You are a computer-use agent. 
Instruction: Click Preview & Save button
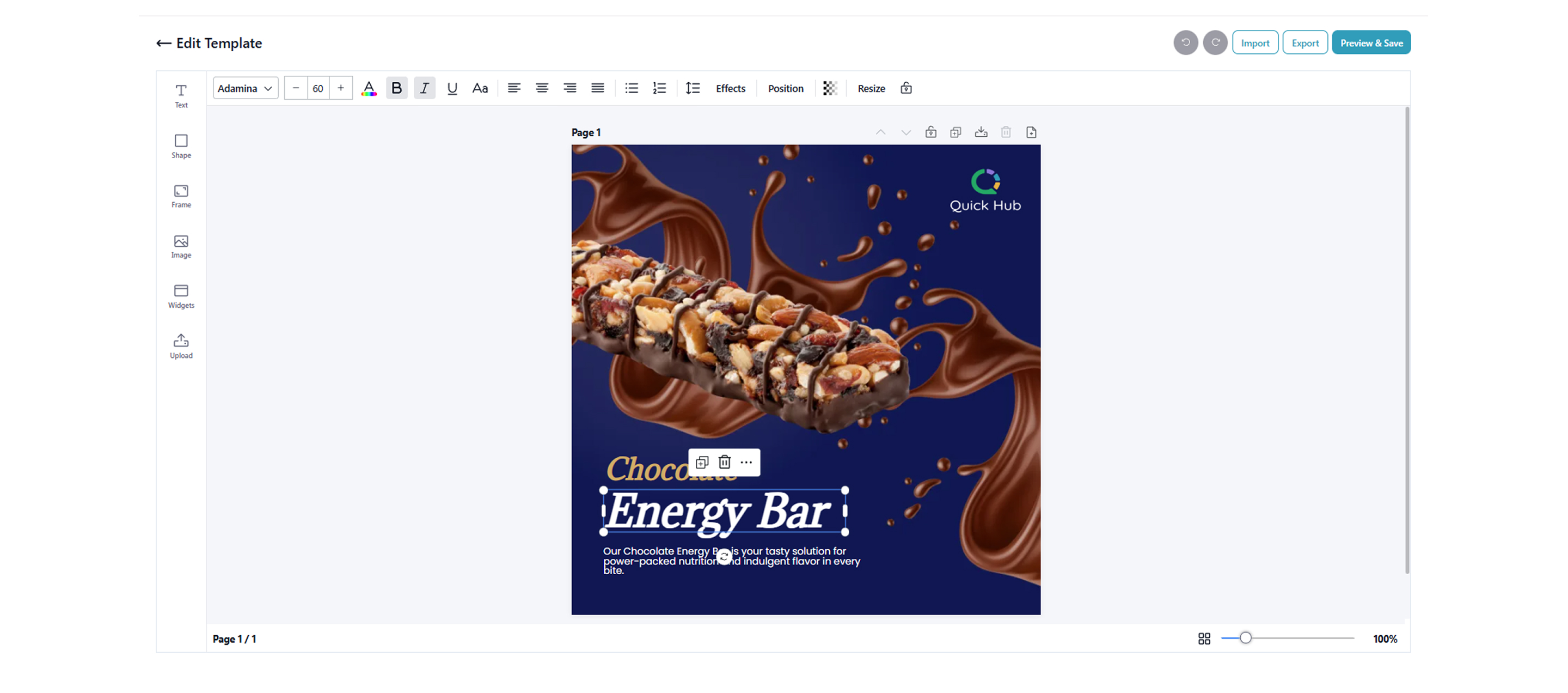(1371, 42)
